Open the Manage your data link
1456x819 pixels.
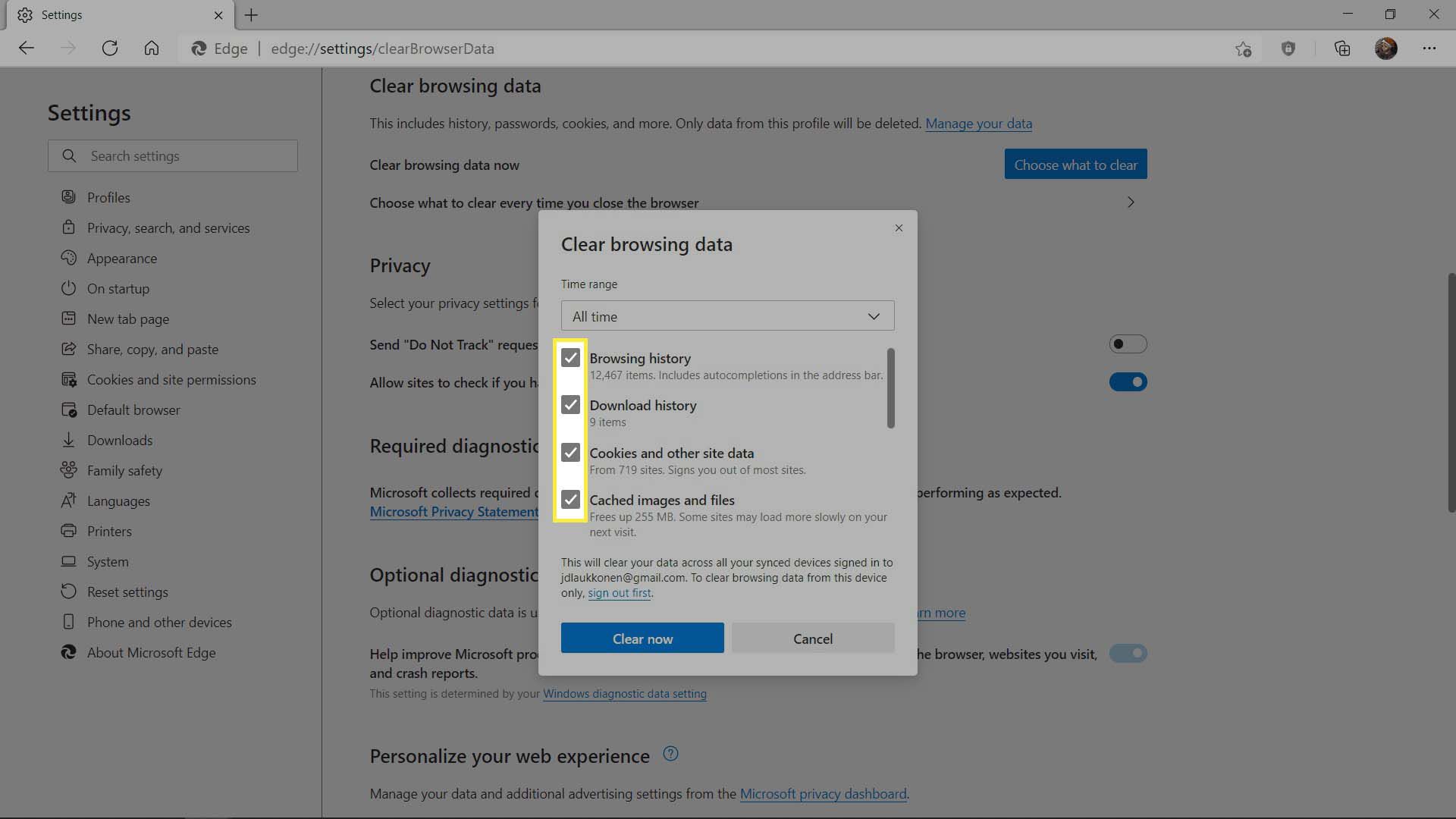978,124
